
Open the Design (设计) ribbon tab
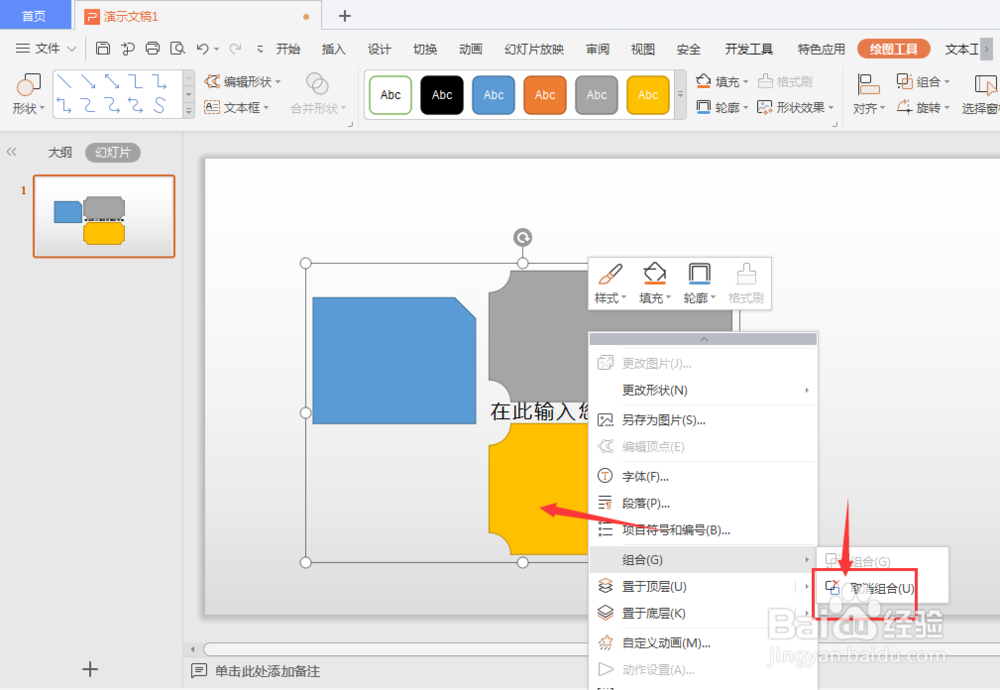(379, 49)
